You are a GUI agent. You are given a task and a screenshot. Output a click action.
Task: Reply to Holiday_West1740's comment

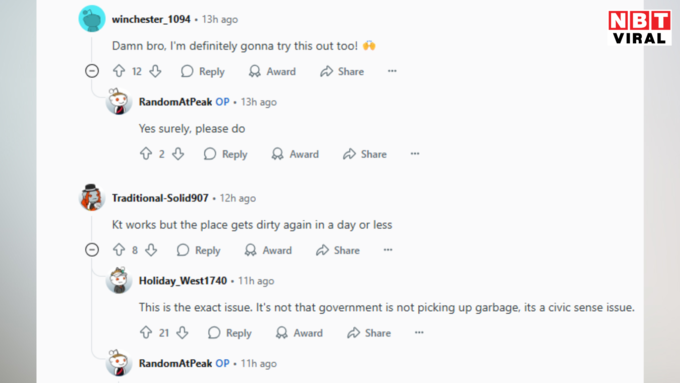[x=230, y=333]
